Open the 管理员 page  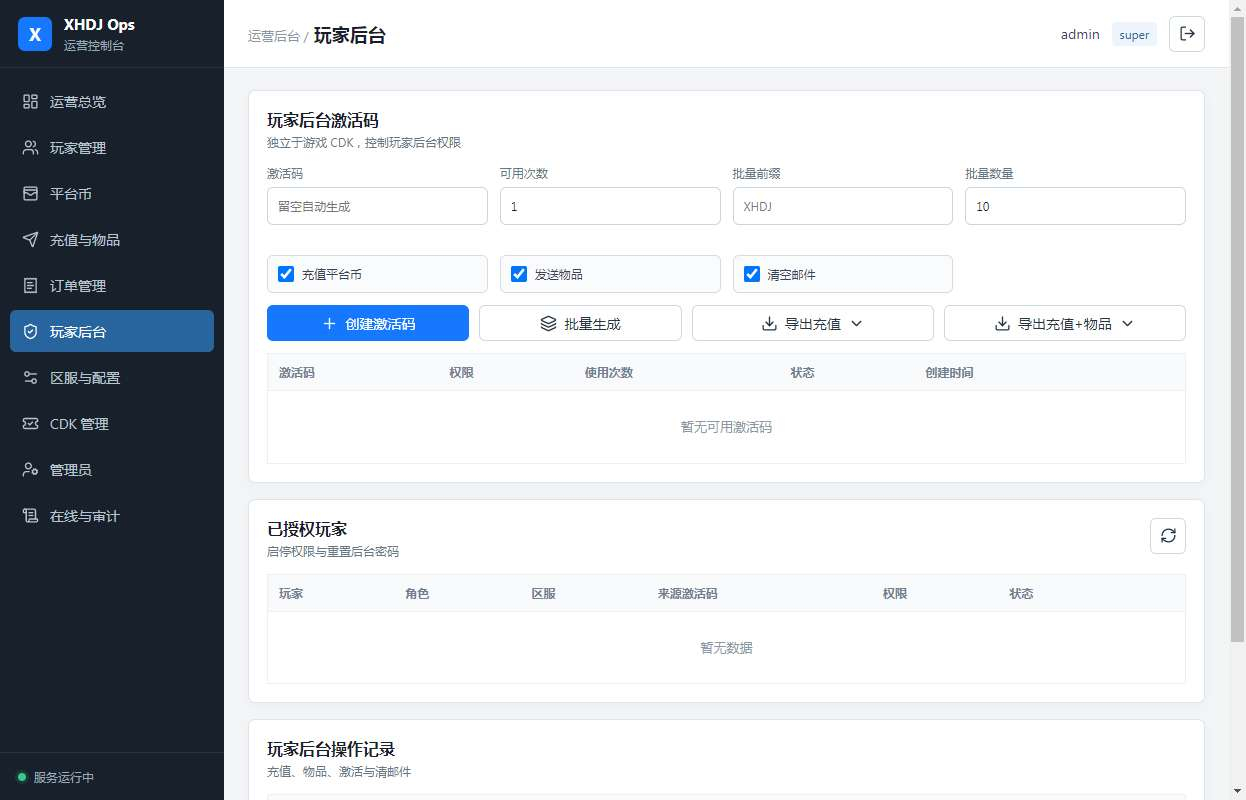[112, 470]
